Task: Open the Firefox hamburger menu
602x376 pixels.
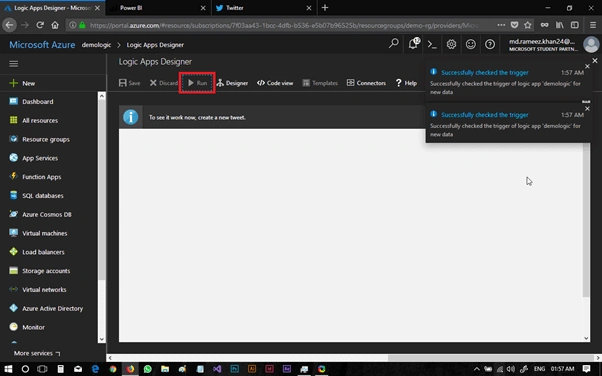Action: pyautogui.click(x=593, y=25)
